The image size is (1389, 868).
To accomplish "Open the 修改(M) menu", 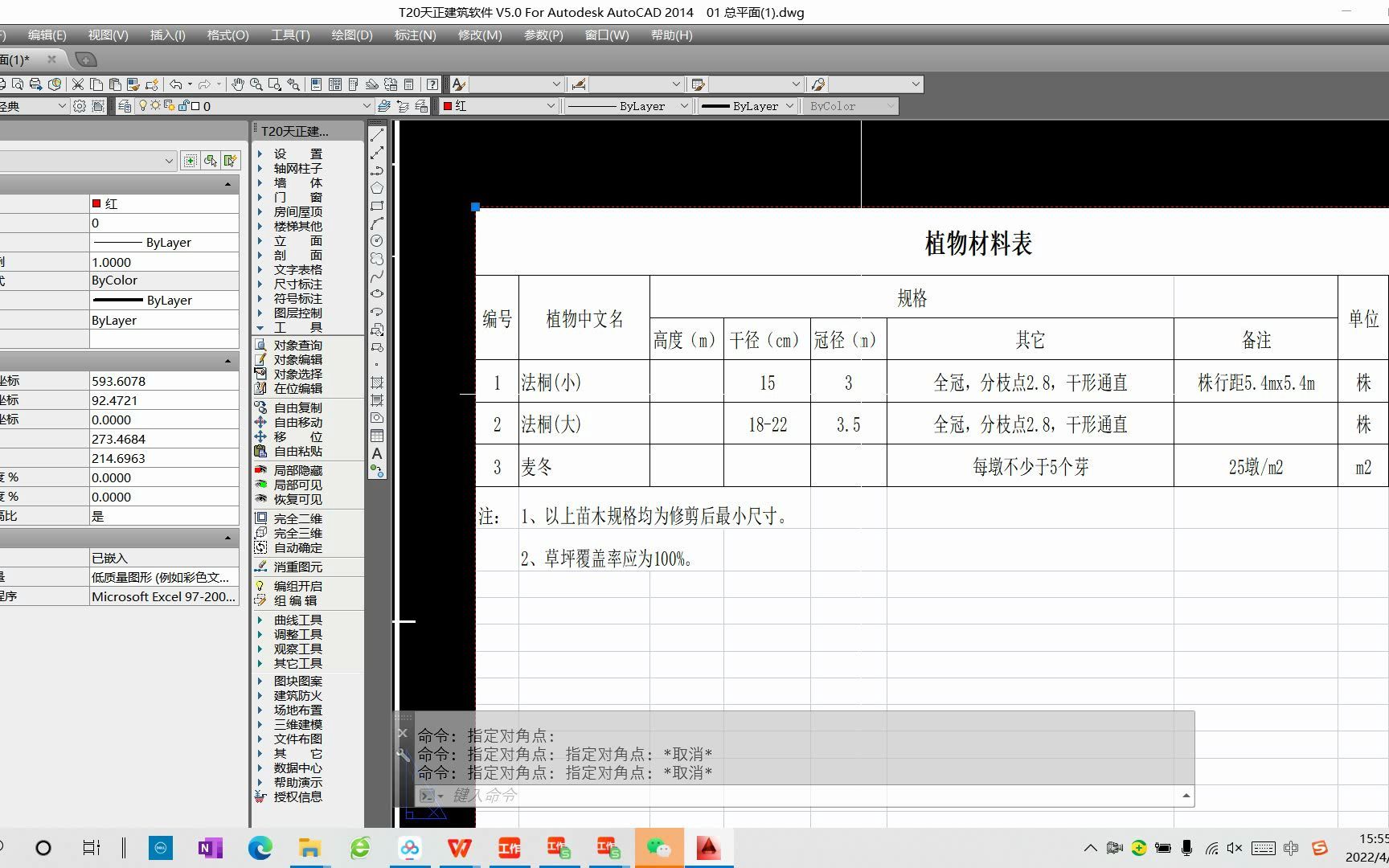I will click(480, 35).
